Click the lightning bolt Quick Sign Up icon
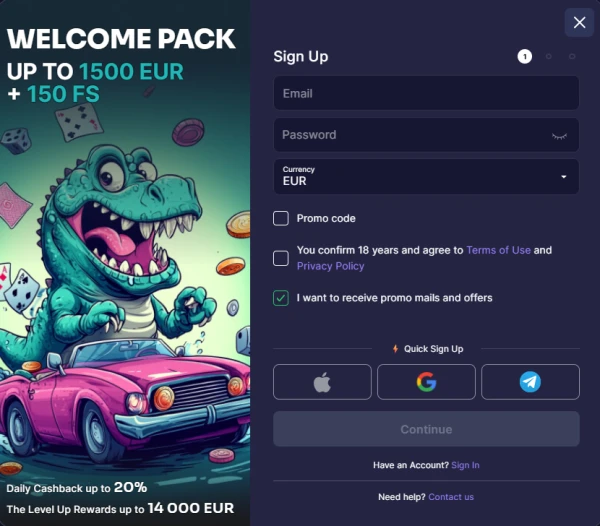The width and height of the screenshot is (600, 526). pyautogui.click(x=395, y=348)
